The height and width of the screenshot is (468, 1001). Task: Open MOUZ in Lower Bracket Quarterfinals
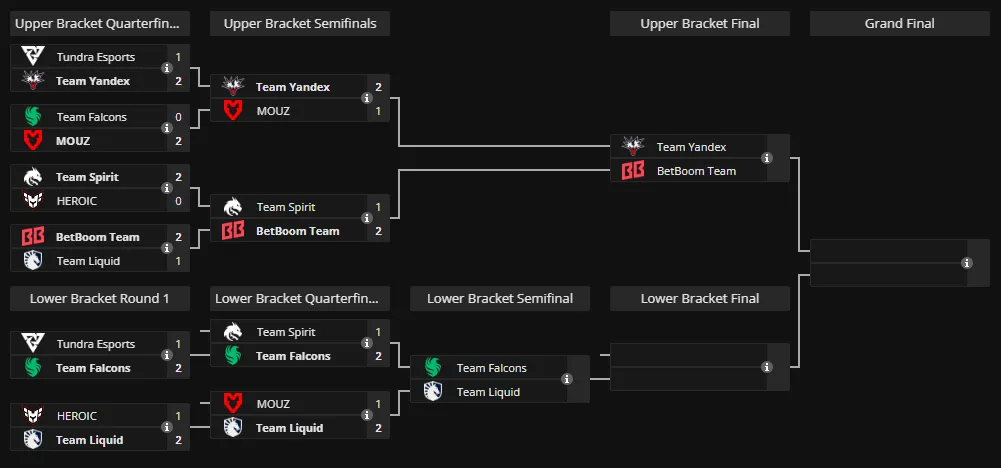pyautogui.click(x=273, y=404)
